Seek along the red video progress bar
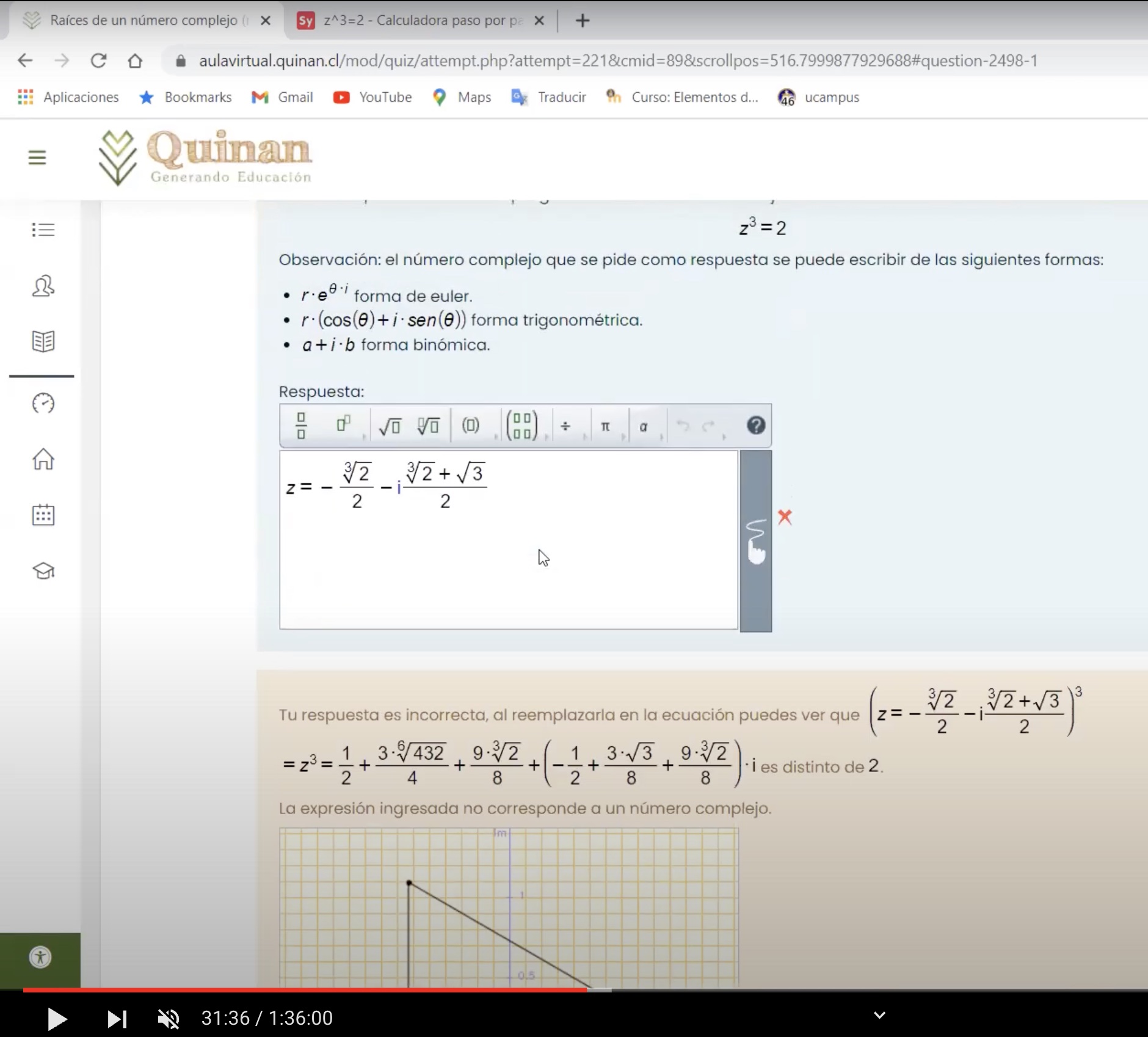1148x1037 pixels. tap(305, 989)
